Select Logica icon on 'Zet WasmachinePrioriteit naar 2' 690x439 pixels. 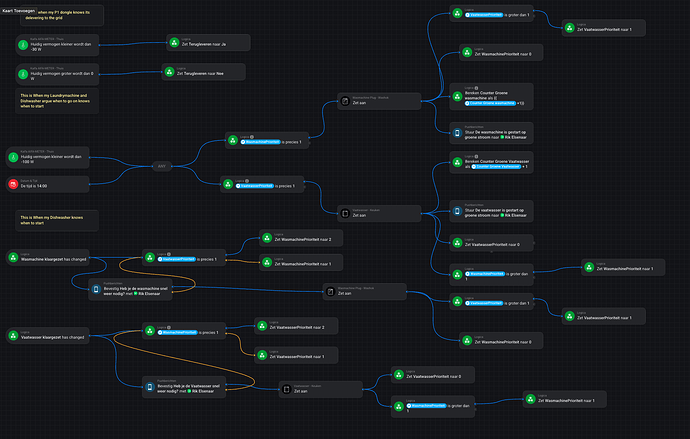coord(267,238)
